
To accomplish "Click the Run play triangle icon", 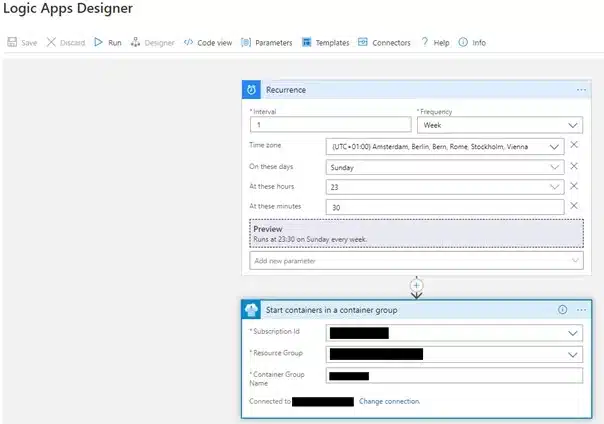I will point(98,42).
